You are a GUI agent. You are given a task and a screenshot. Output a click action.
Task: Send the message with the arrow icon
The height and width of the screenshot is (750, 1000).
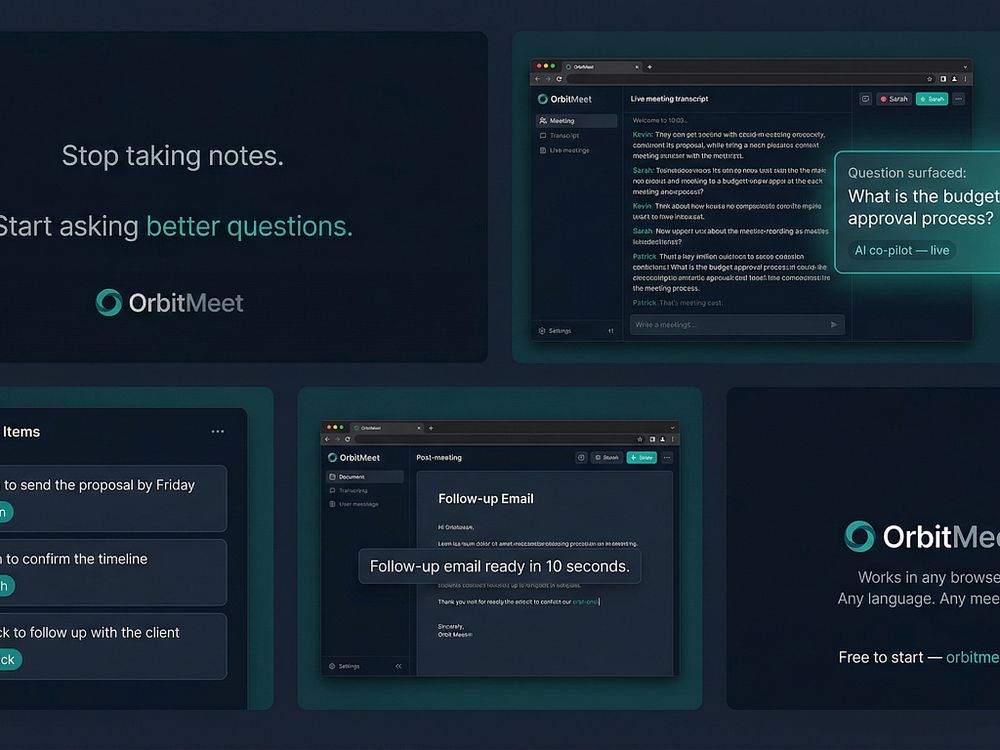click(x=834, y=325)
